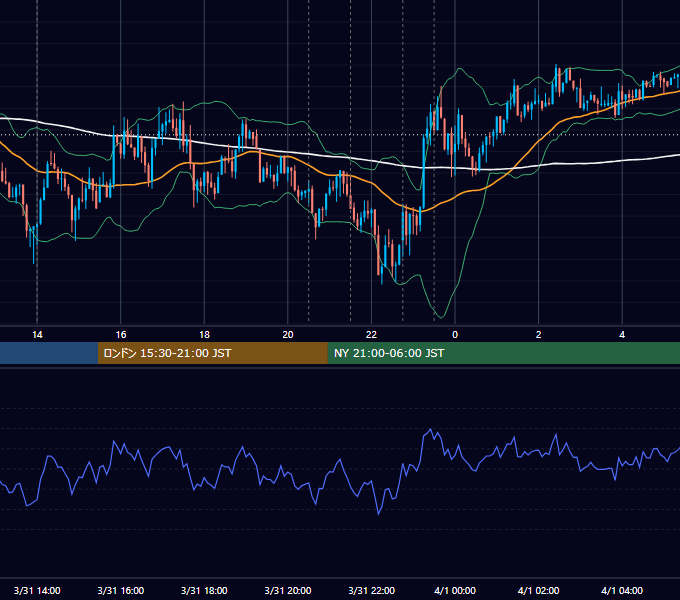Click the 3/31 22:00 time label
Image resolution: width=680 pixels, height=600 pixels.
coord(372,590)
